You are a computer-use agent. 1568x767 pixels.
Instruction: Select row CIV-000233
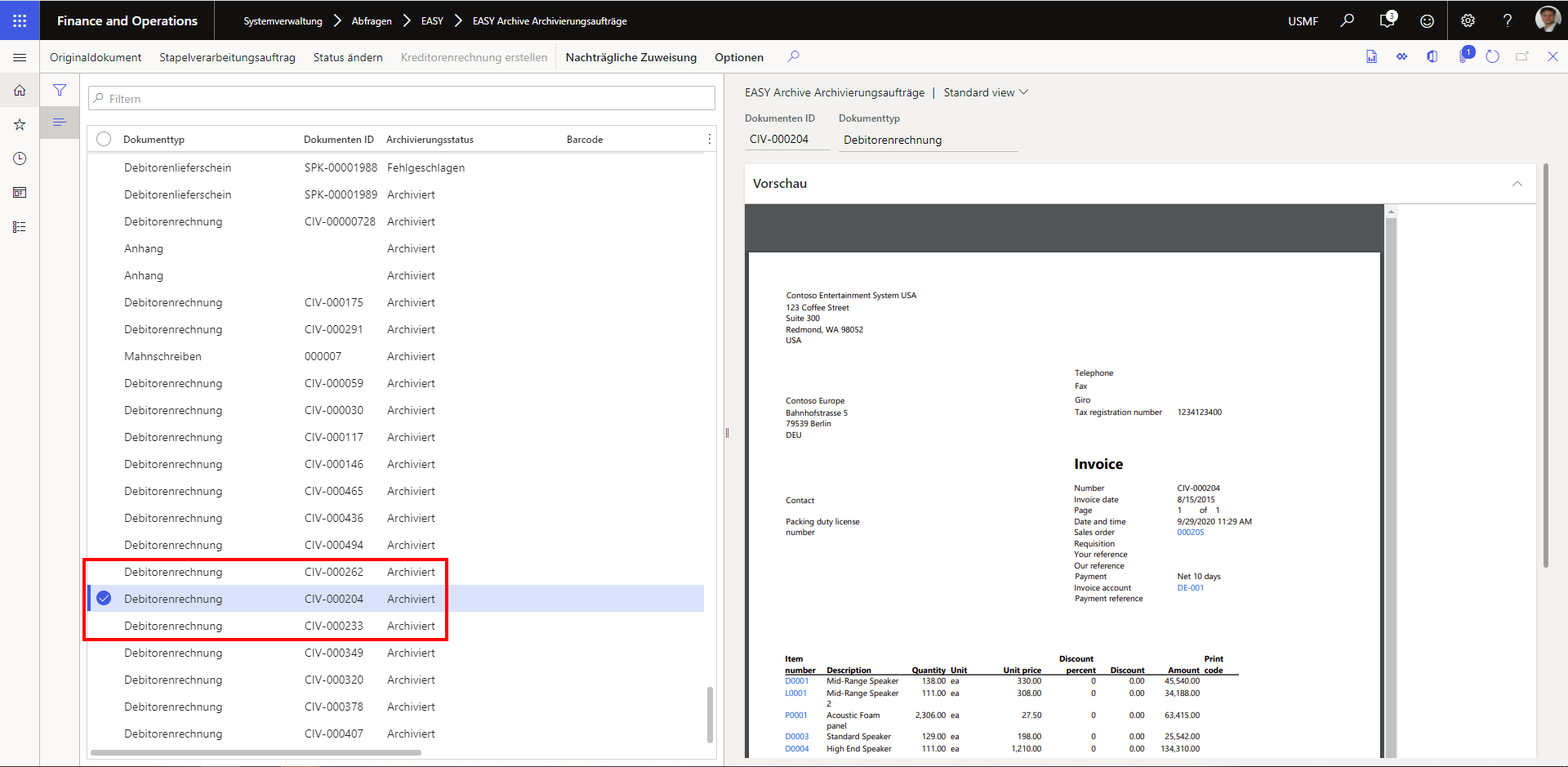point(396,626)
